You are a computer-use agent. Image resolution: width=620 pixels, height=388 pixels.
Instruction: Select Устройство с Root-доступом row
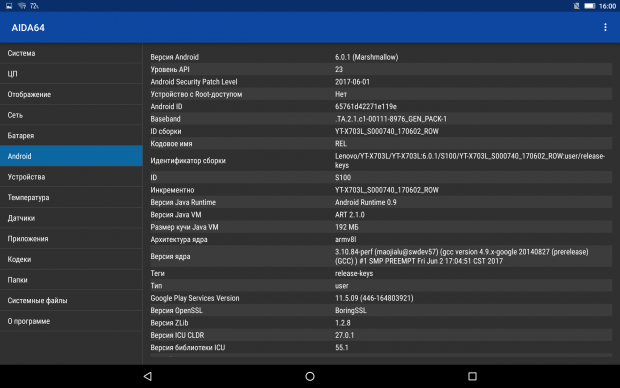381,94
